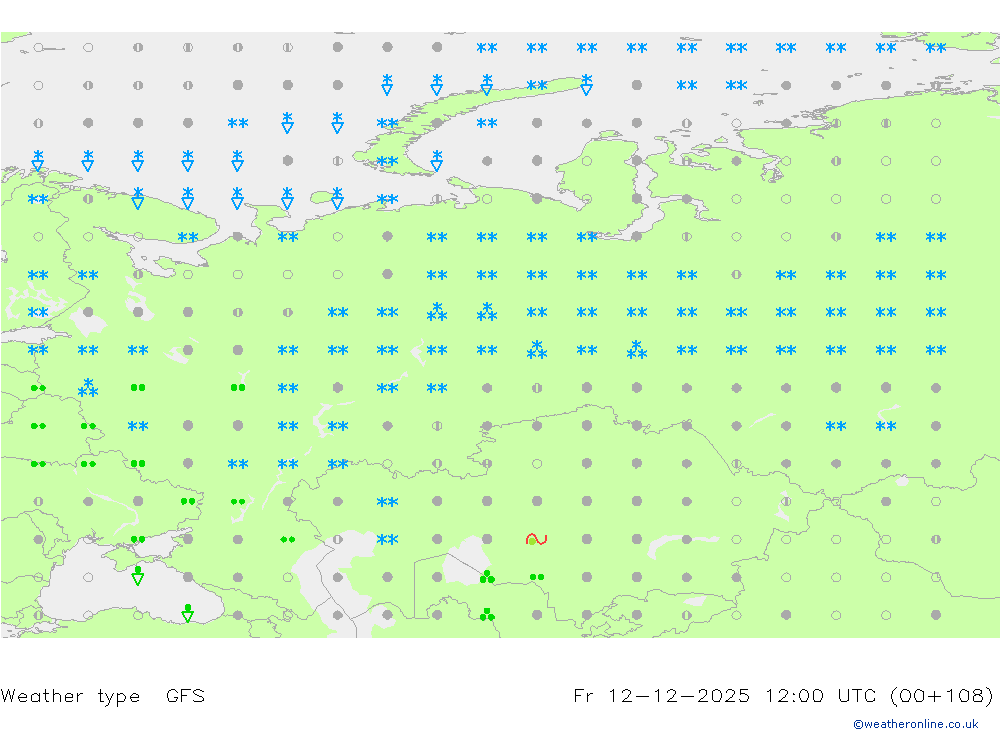Click the red freezing rain symbol

click(536, 540)
